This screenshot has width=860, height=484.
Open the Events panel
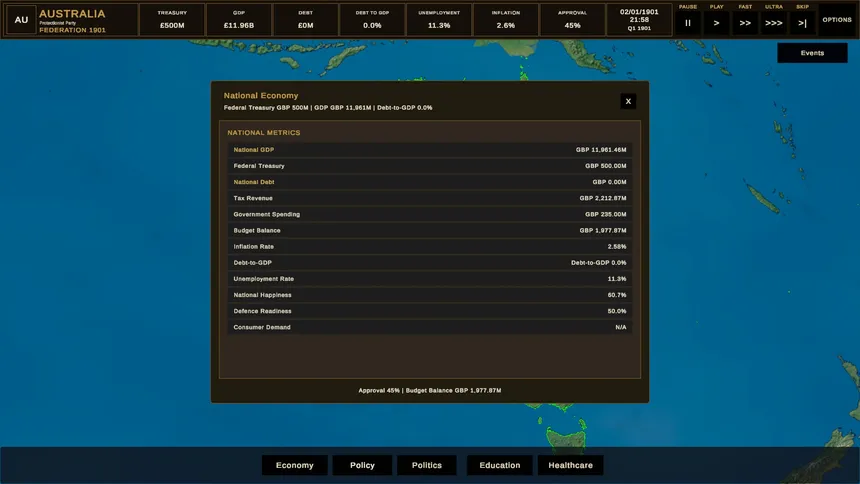coord(812,53)
